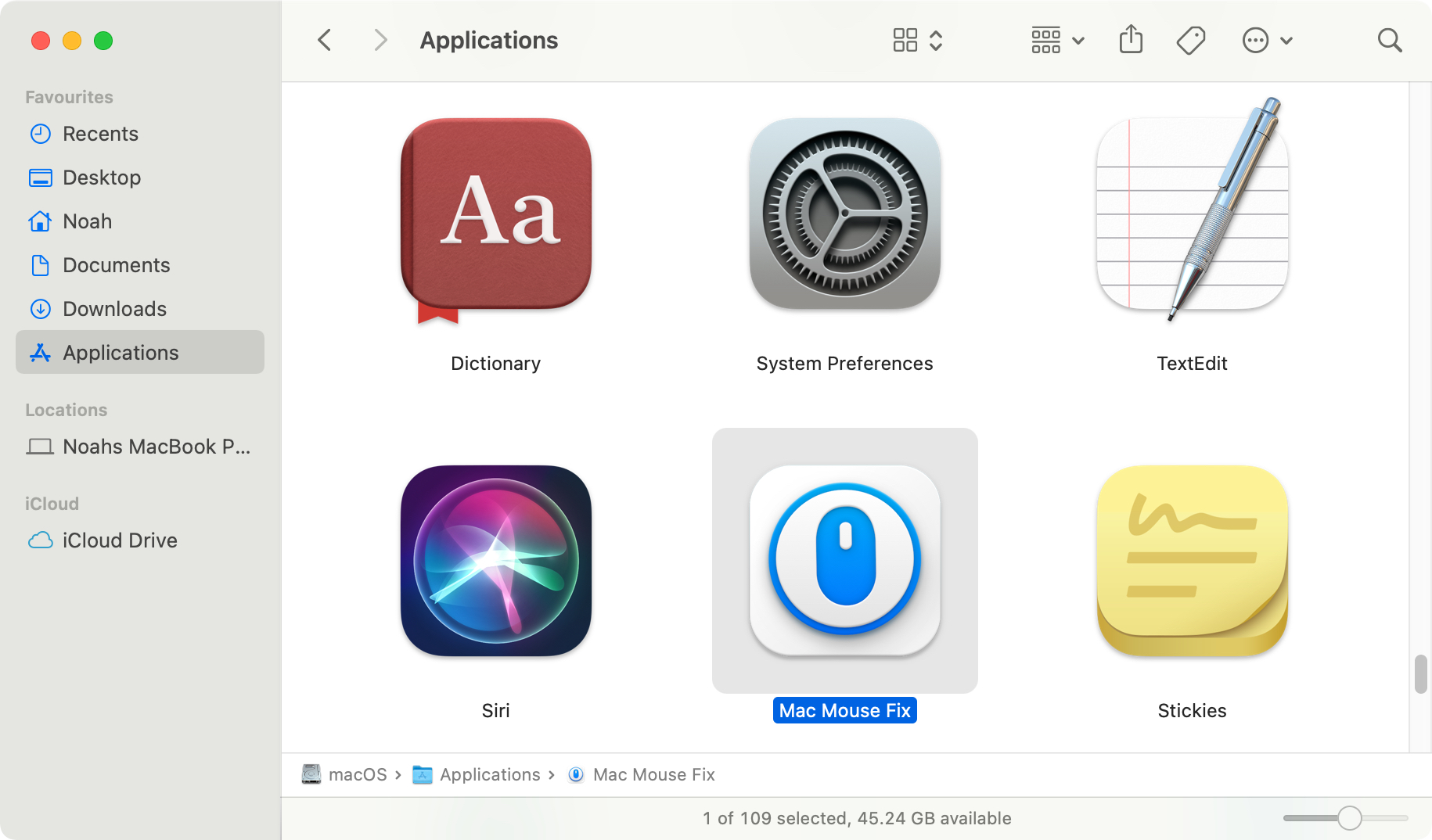
Task: Select the Stickies app icon
Action: (x=1193, y=561)
